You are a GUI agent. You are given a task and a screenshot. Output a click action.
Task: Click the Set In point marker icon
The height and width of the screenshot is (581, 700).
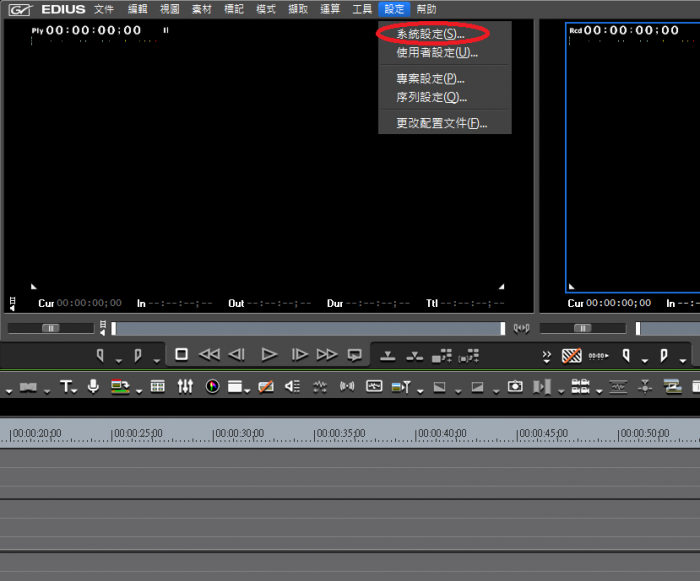pyautogui.click(x=100, y=354)
